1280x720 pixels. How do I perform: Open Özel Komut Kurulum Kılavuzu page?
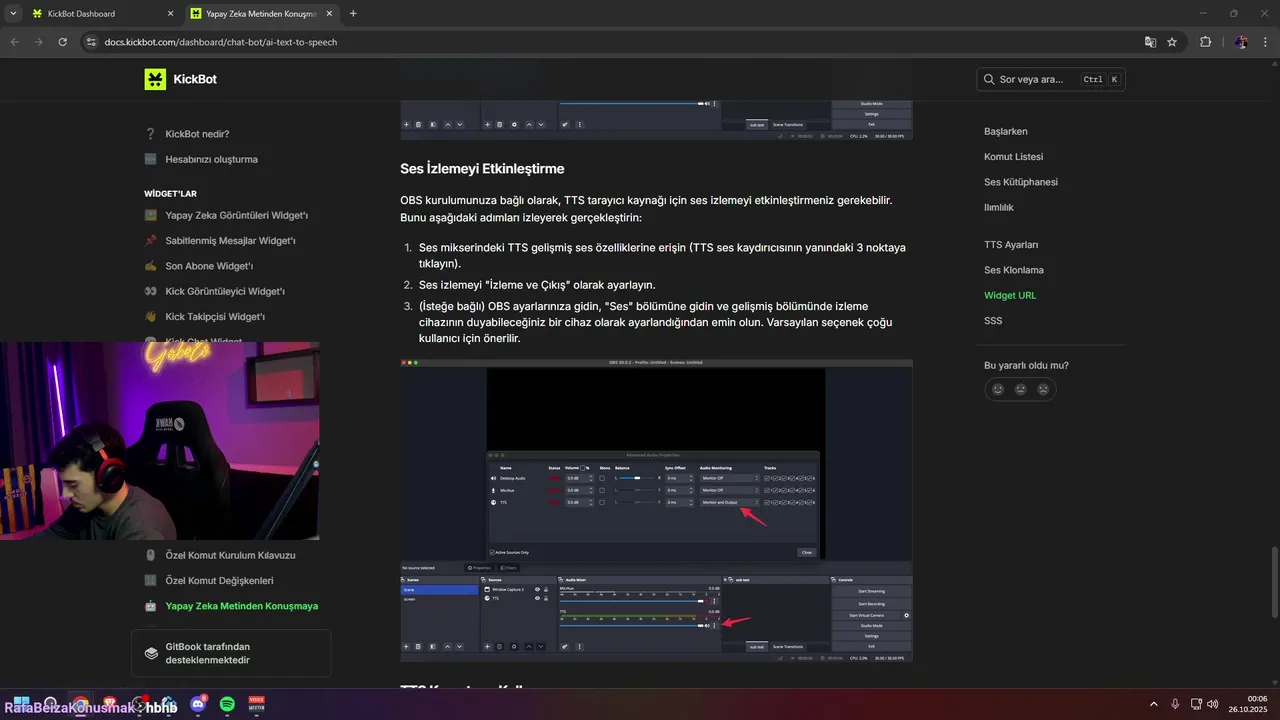pyautogui.click(x=230, y=555)
